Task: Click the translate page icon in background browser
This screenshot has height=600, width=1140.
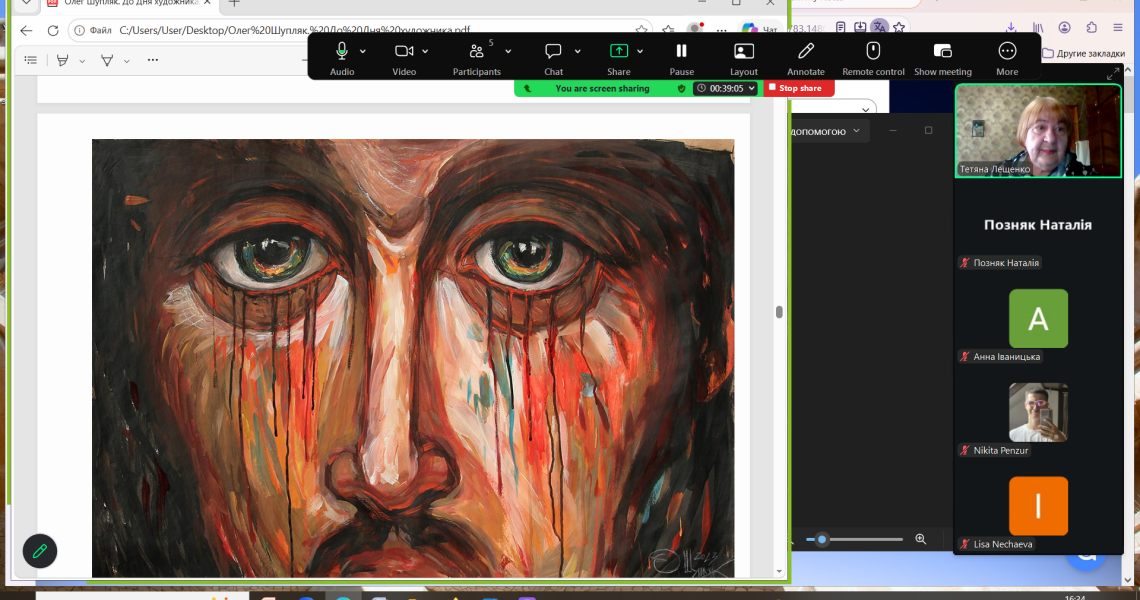Action: [x=880, y=28]
